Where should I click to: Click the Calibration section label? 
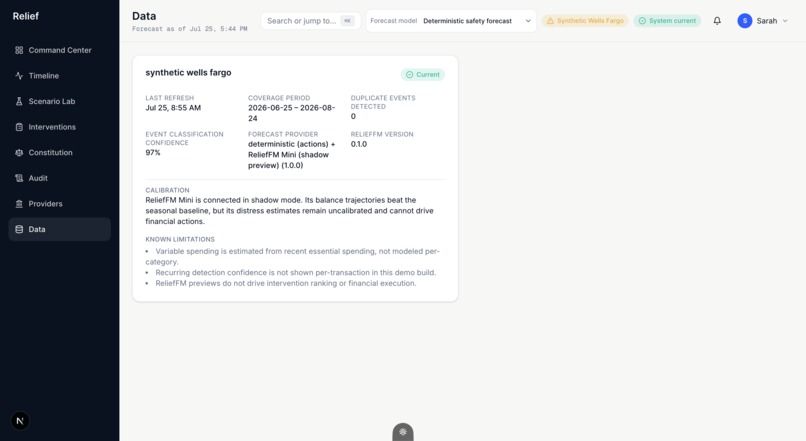coord(167,190)
